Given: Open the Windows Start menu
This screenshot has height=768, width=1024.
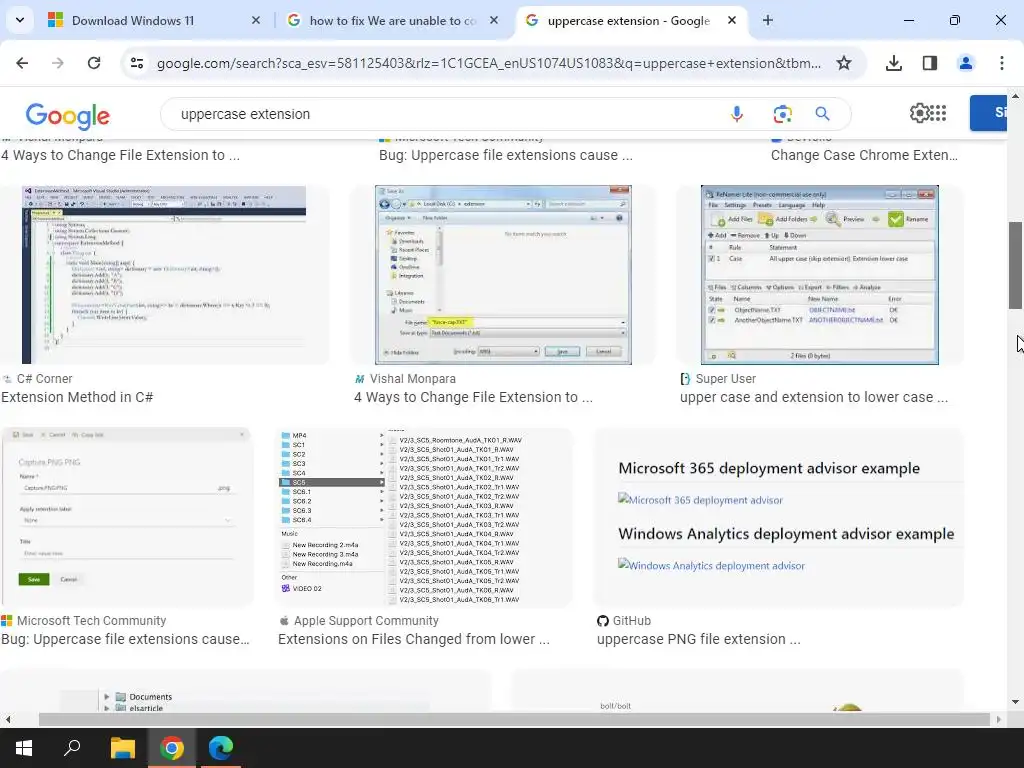Looking at the screenshot, I should (x=24, y=748).
